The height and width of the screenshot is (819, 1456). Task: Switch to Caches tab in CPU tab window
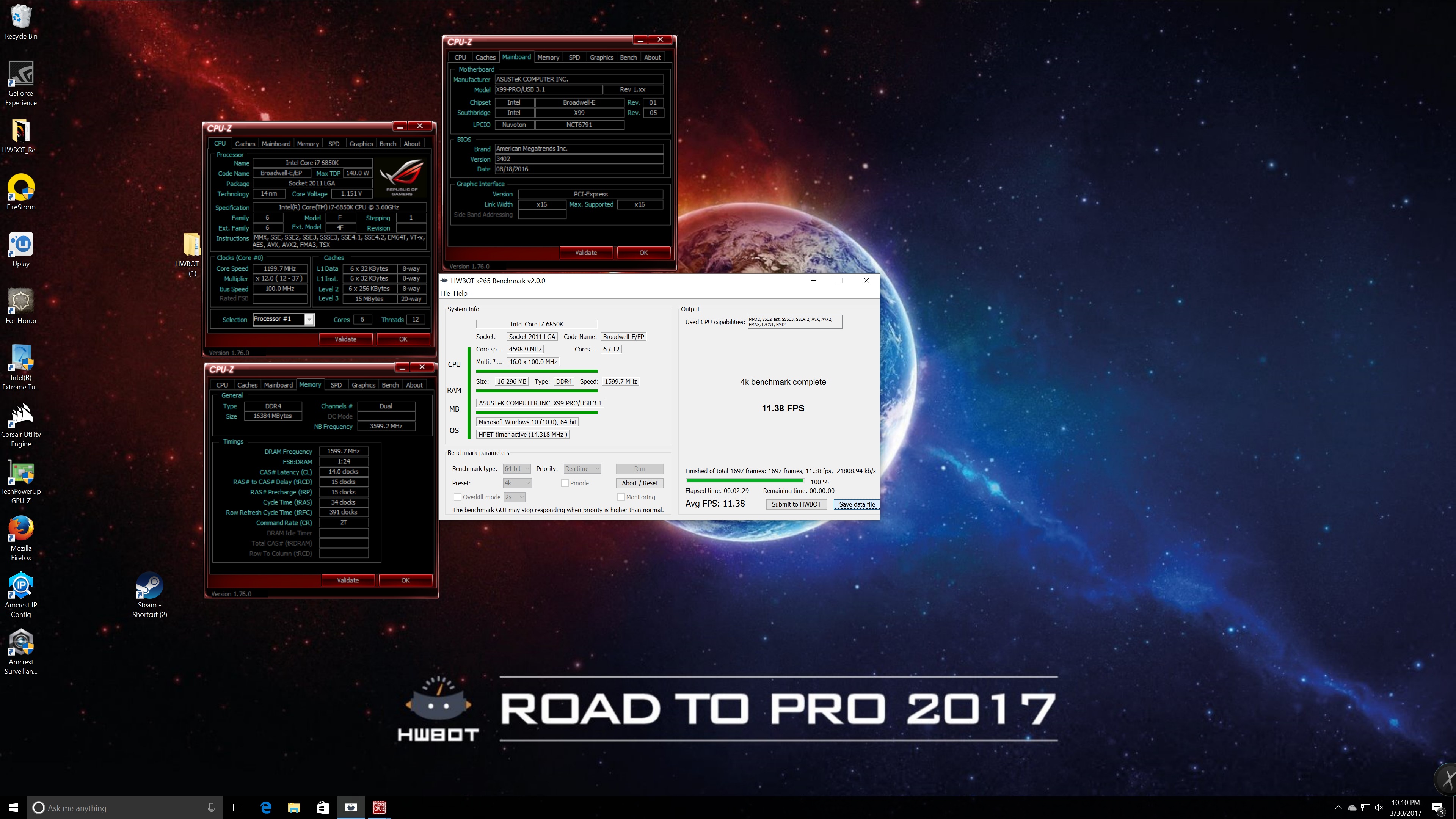click(245, 144)
